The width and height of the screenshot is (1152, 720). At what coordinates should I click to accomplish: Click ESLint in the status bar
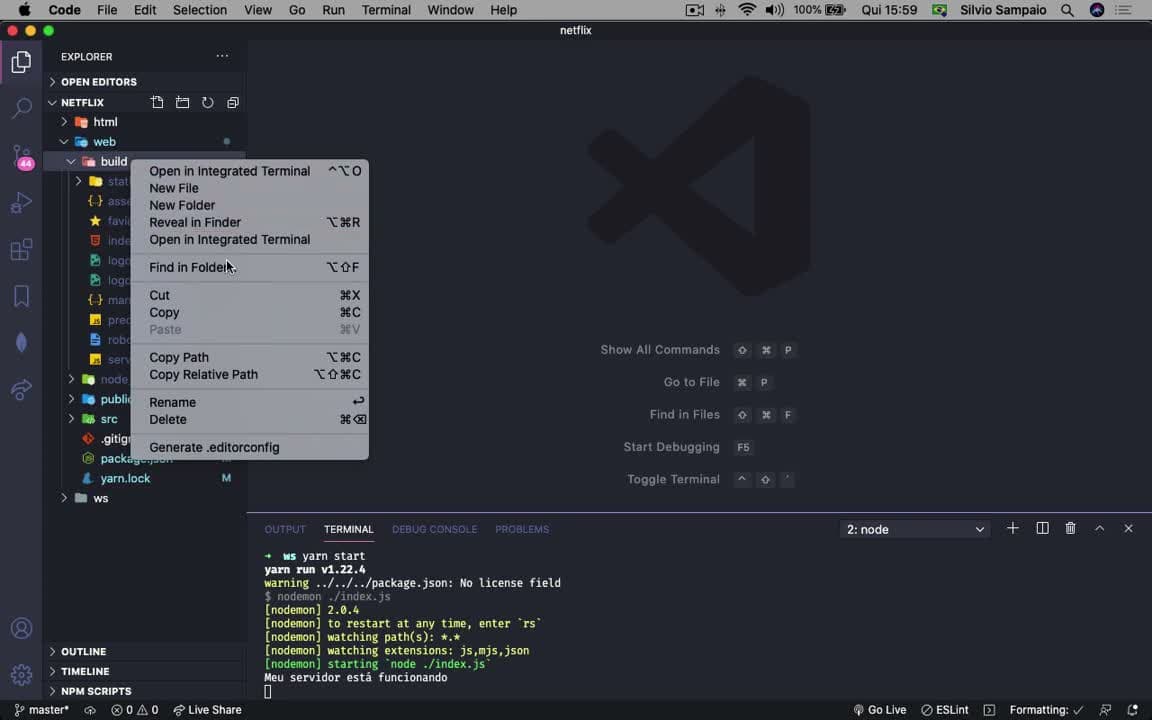click(x=945, y=710)
